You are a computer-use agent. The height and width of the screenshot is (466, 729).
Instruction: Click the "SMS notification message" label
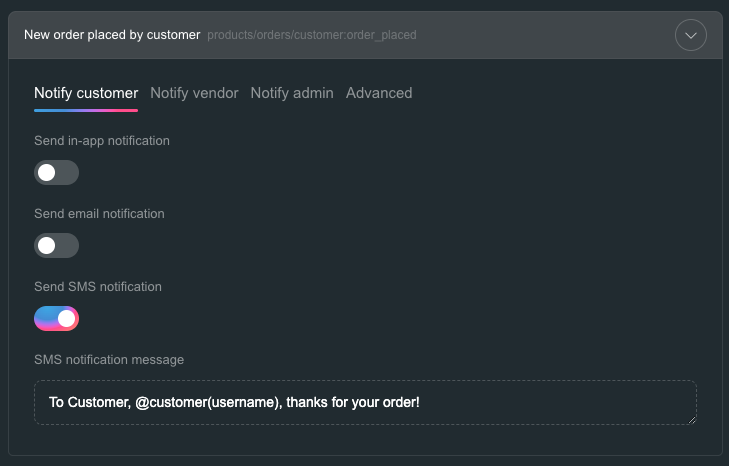(x=109, y=360)
